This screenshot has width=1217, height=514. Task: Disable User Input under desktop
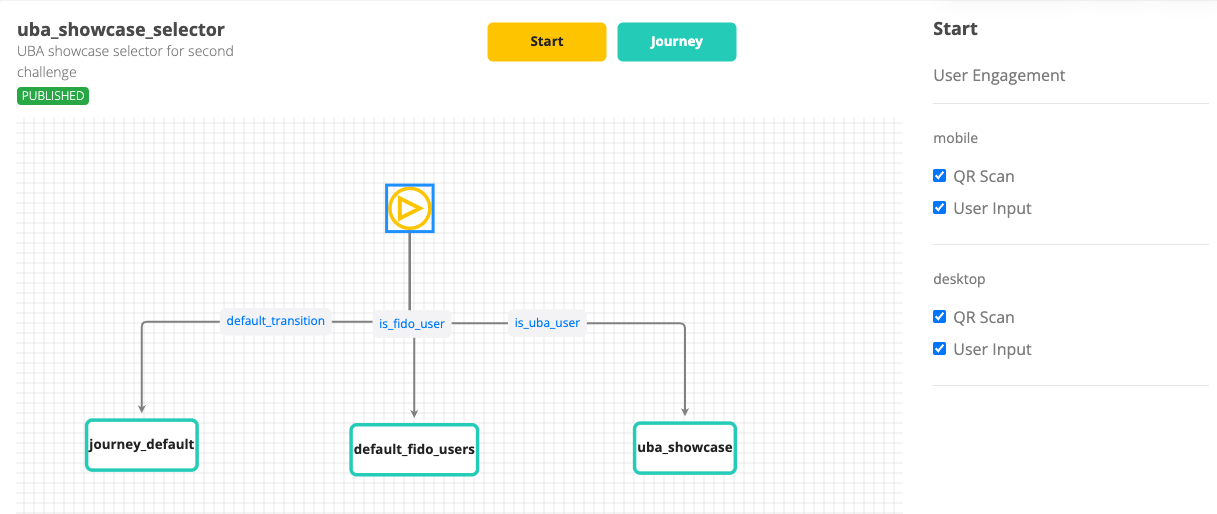pyautogui.click(x=939, y=349)
